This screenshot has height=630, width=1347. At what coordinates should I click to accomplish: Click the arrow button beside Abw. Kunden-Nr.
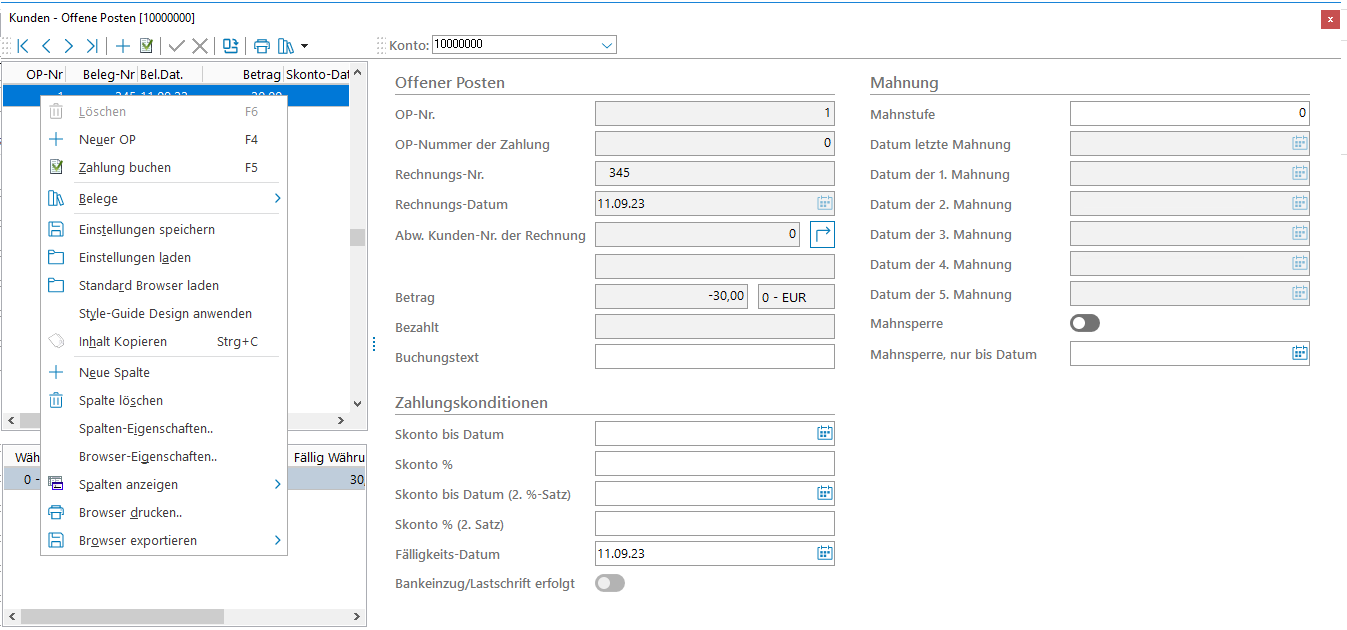(x=821, y=235)
